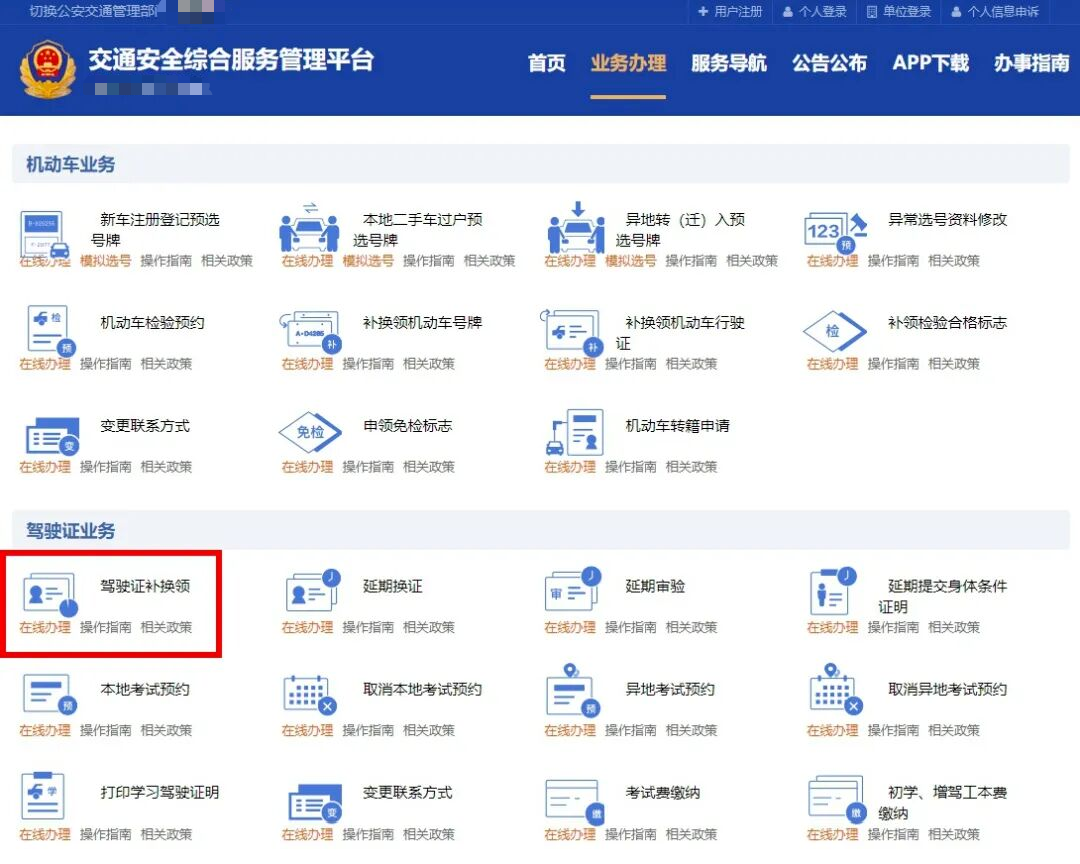
Task: Open the 延期换证 icon
Action: click(313, 590)
